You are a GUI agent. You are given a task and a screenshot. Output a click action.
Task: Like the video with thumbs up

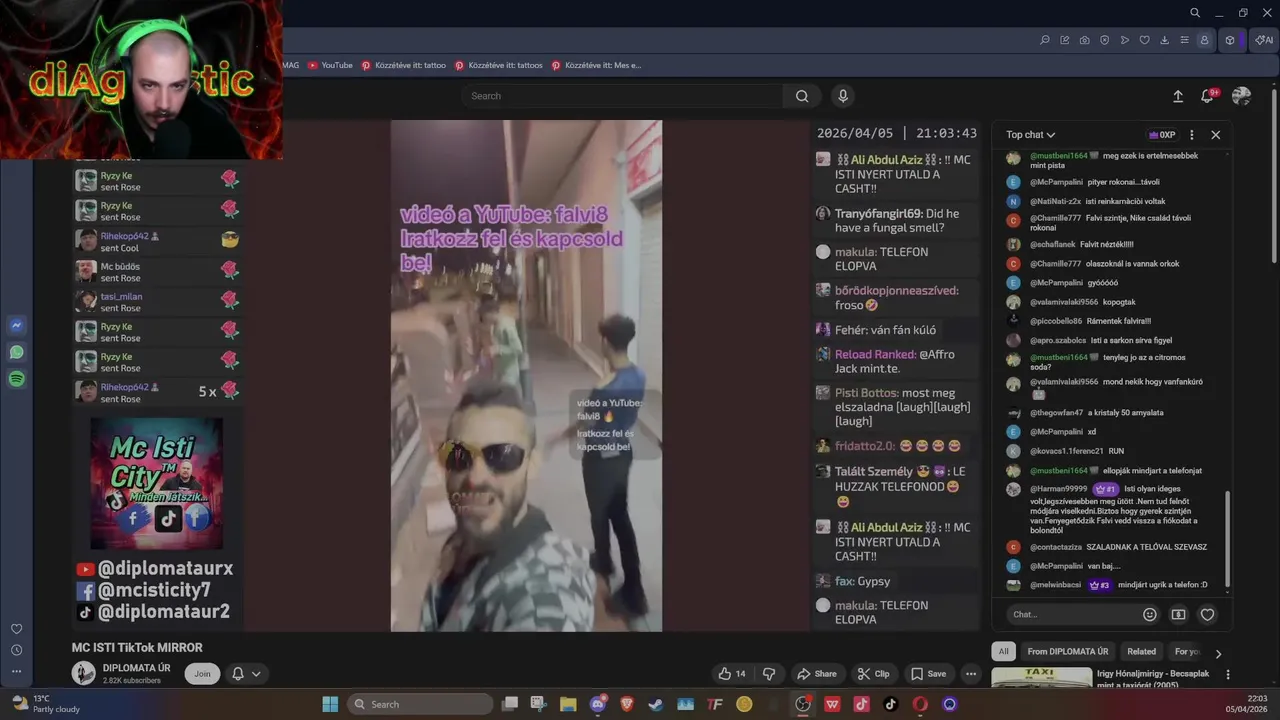pos(731,674)
